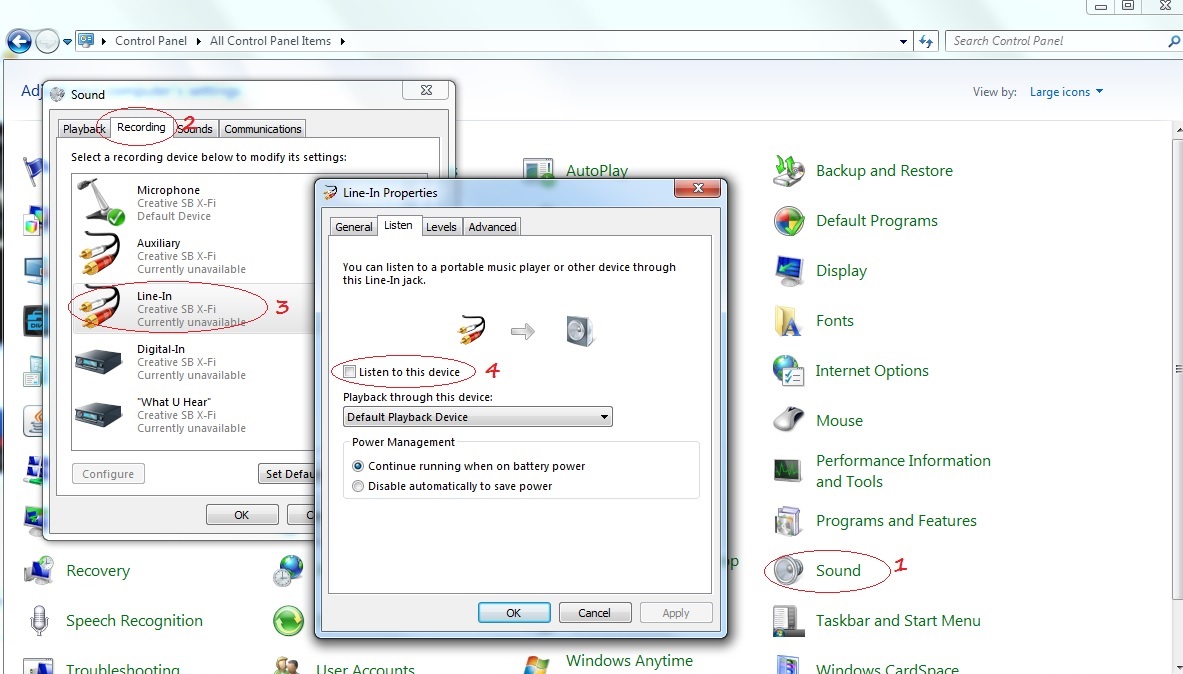1183x674 pixels.
Task: Open the View by Large icons dropdown
Action: tap(1066, 92)
